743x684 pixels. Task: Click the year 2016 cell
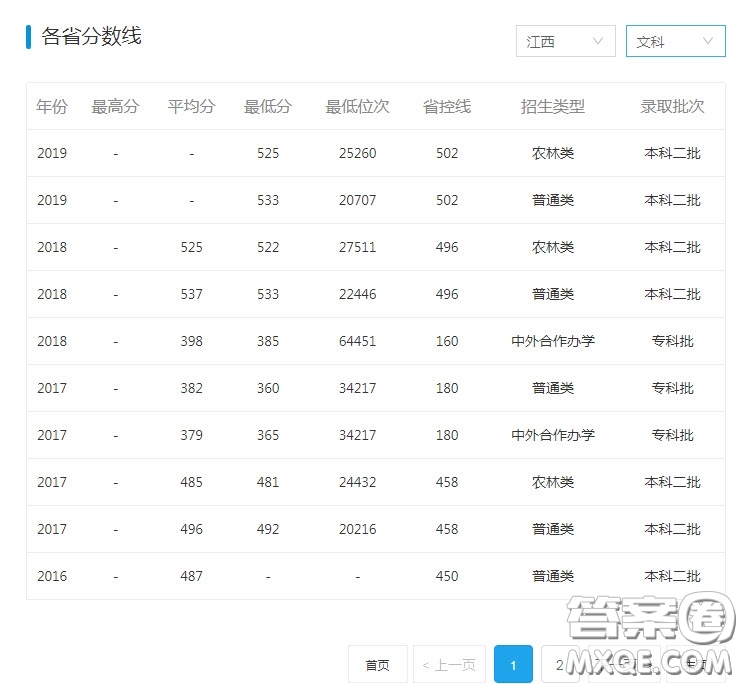pos(52,576)
